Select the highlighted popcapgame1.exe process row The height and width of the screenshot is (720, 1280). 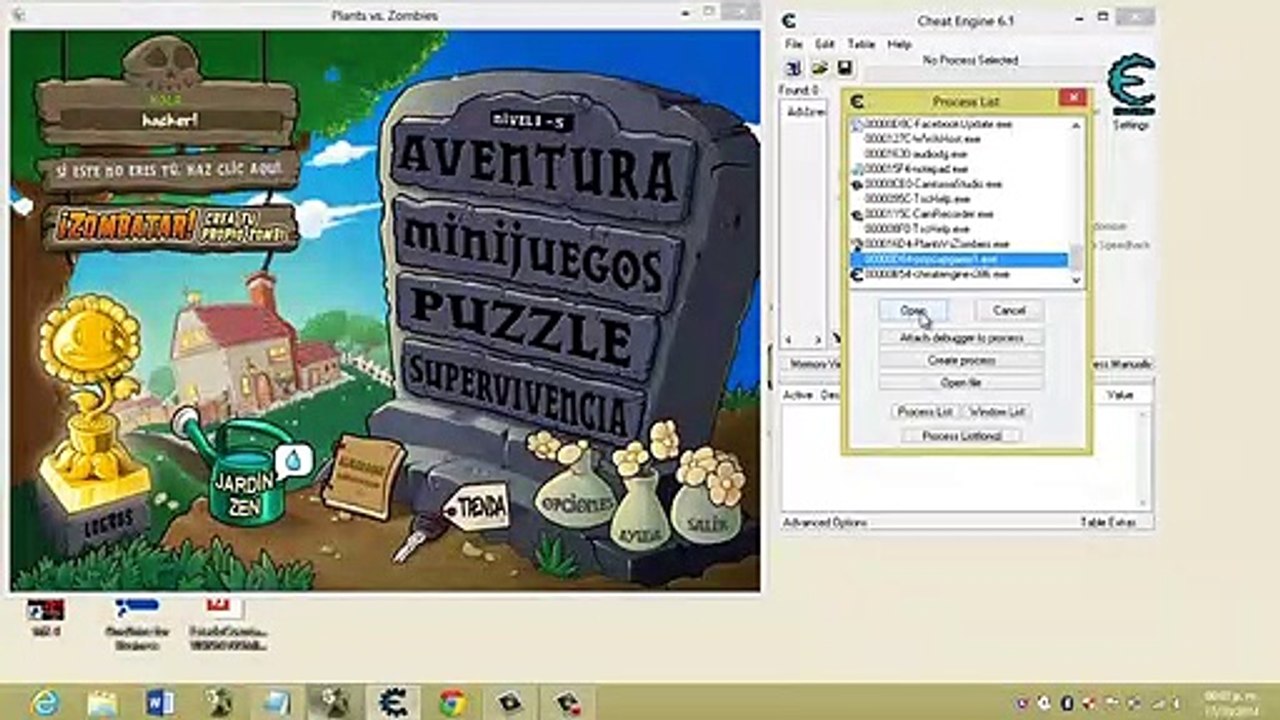[958, 259]
